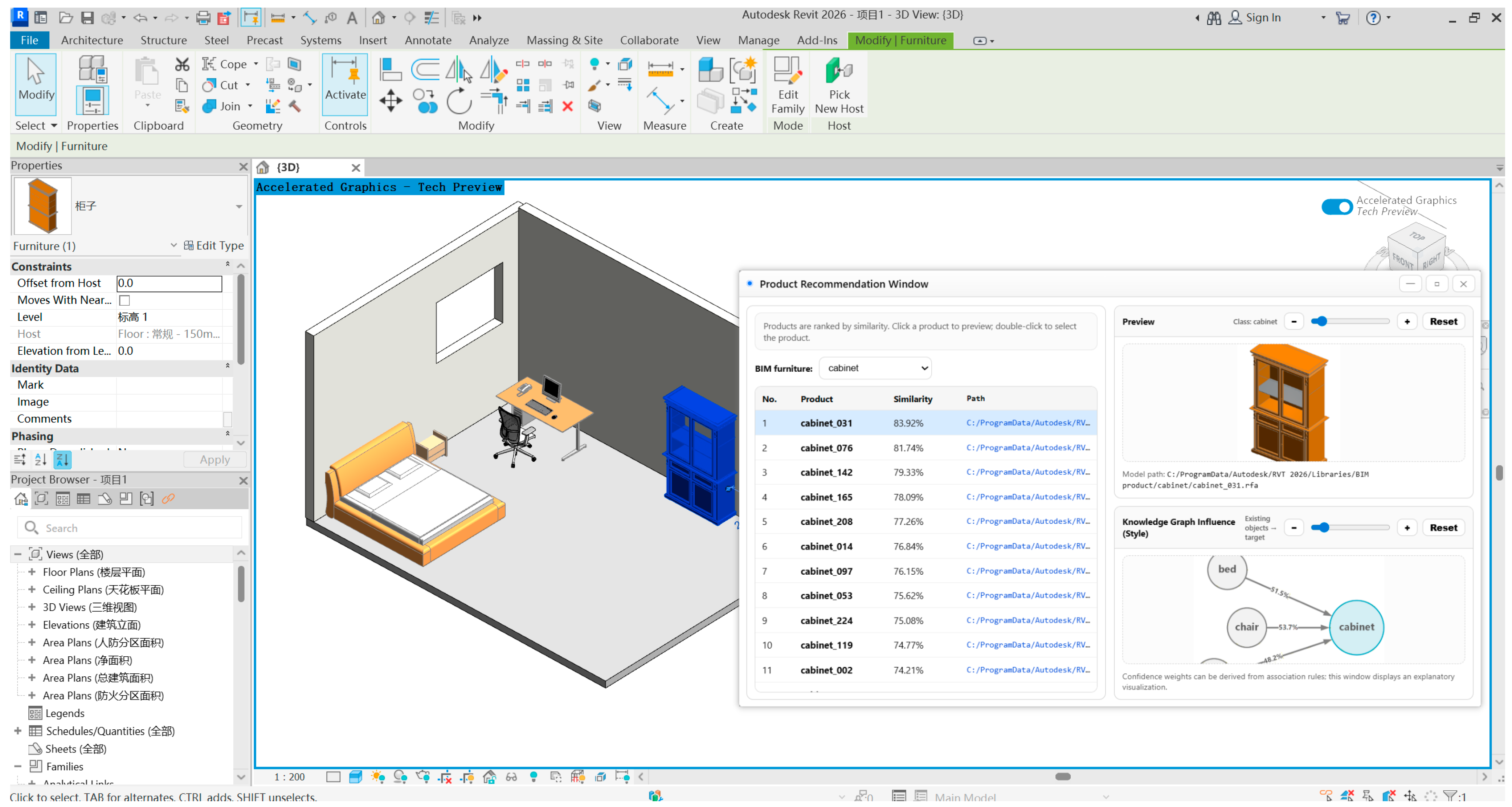The height and width of the screenshot is (807, 1512).
Task: Toggle Comments property checkbox
Action: pyautogui.click(x=228, y=419)
